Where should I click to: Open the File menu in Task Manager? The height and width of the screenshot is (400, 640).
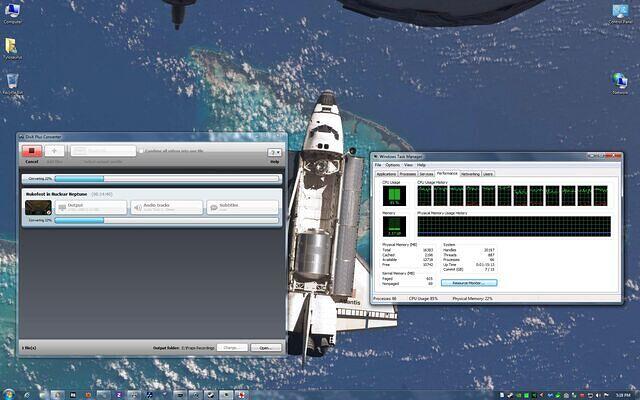[378, 165]
